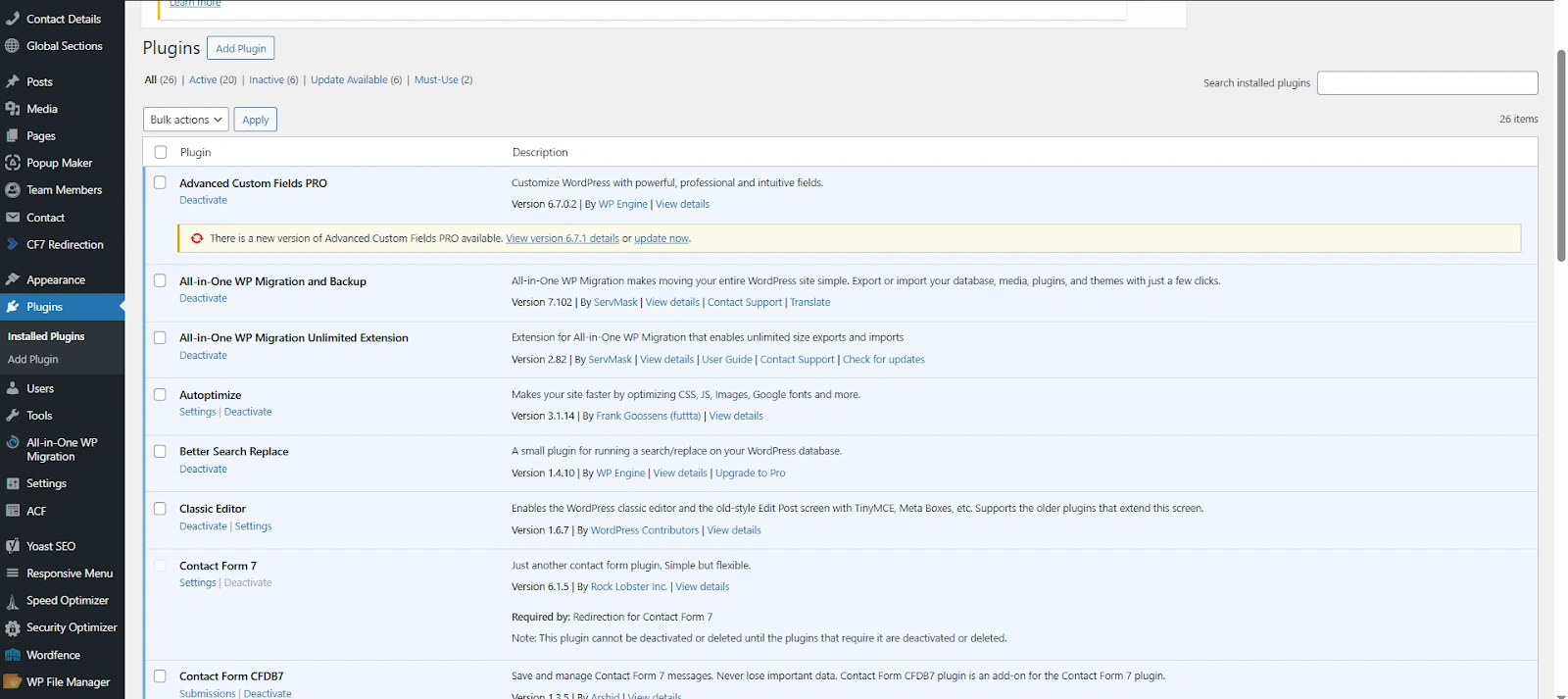This screenshot has width=1568, height=699.
Task: Click the All-in-One WP Migration sidebar icon
Action: pos(12,443)
